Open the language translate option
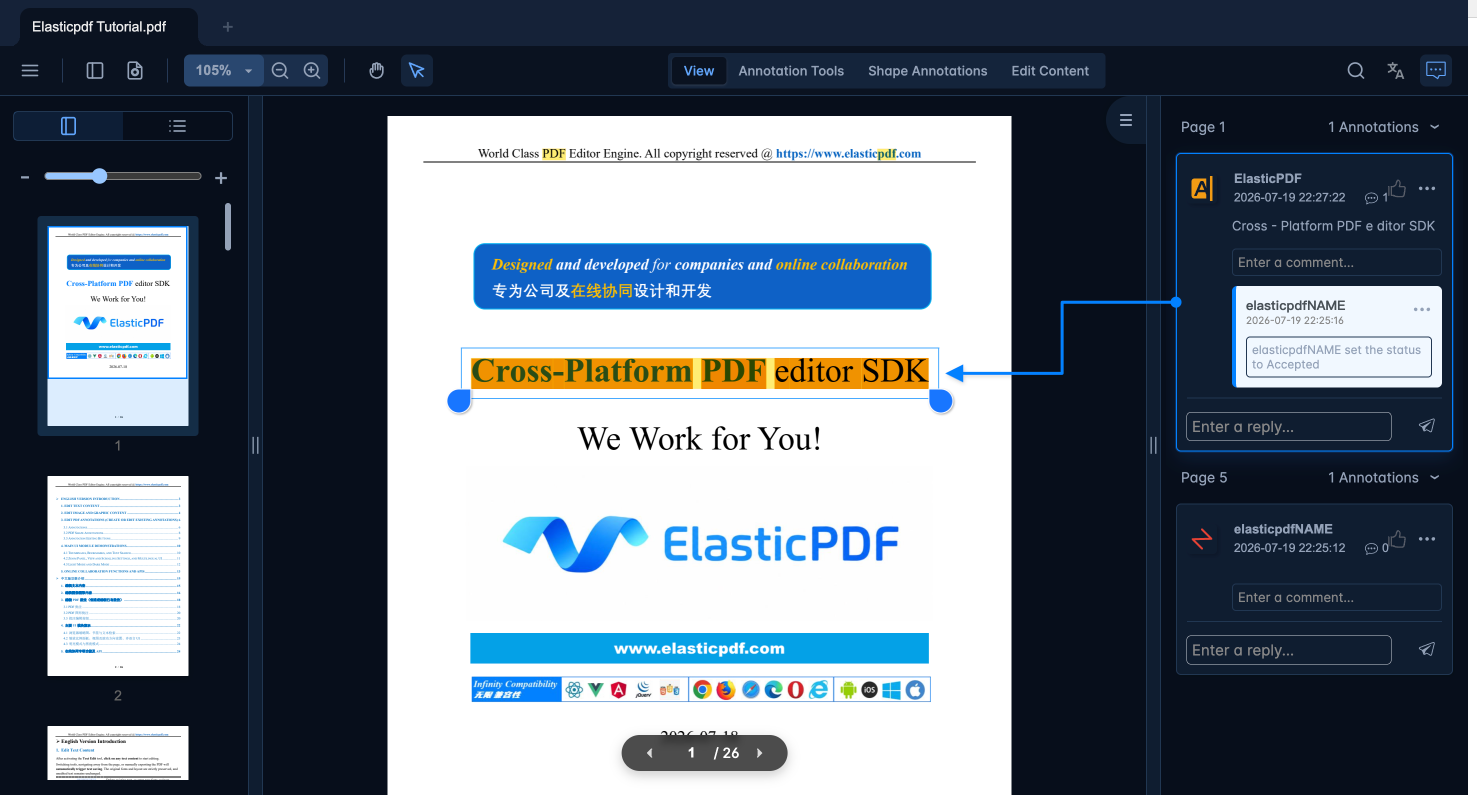This screenshot has width=1477, height=795. (1396, 71)
